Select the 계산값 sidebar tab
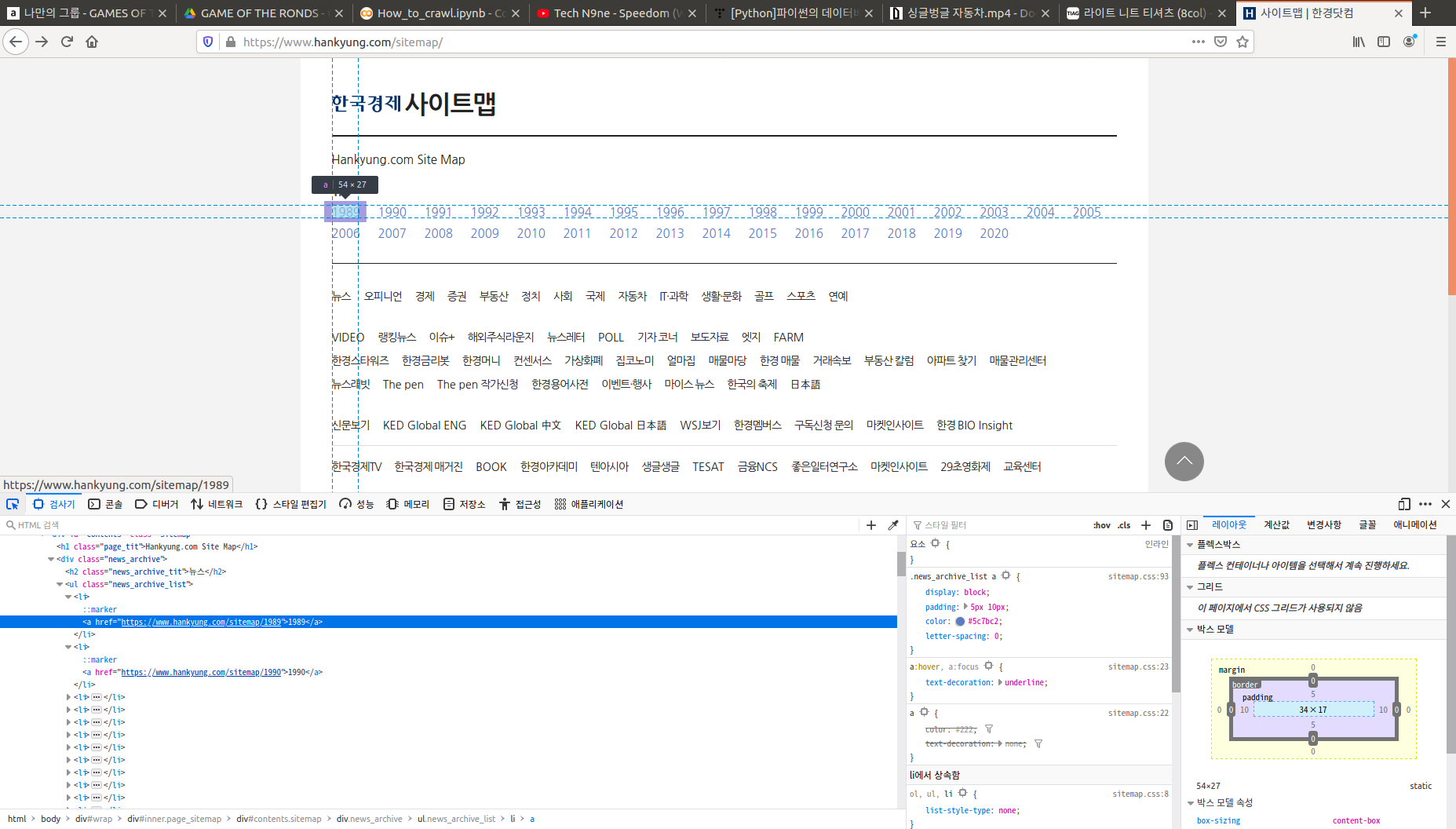Viewport: 1456px width, 829px height. click(1276, 525)
